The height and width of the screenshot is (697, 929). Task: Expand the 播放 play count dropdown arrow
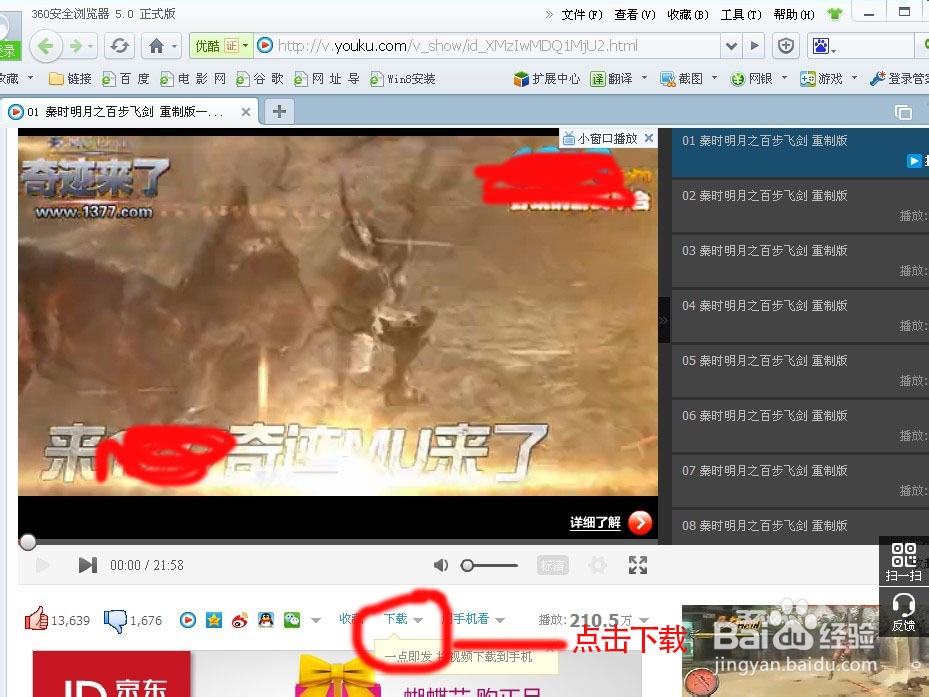643,621
